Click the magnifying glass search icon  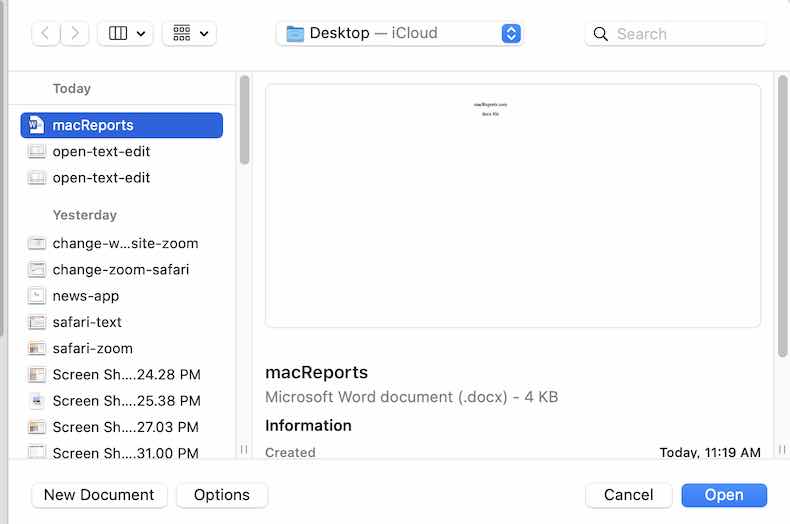[x=600, y=34]
